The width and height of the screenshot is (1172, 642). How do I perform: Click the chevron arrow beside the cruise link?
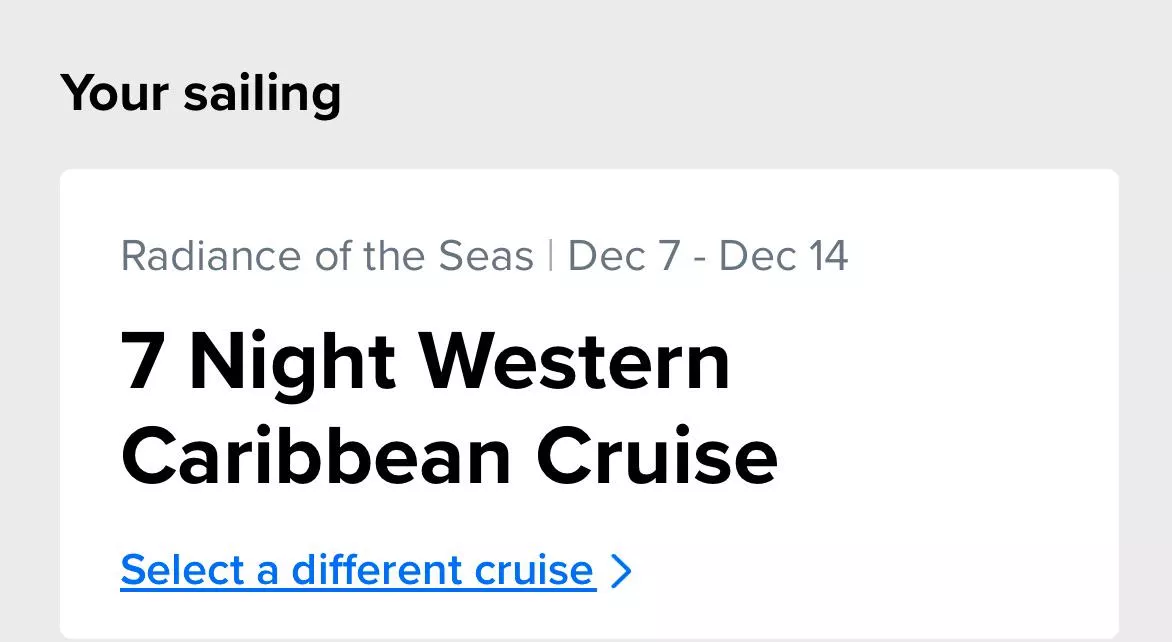click(621, 571)
